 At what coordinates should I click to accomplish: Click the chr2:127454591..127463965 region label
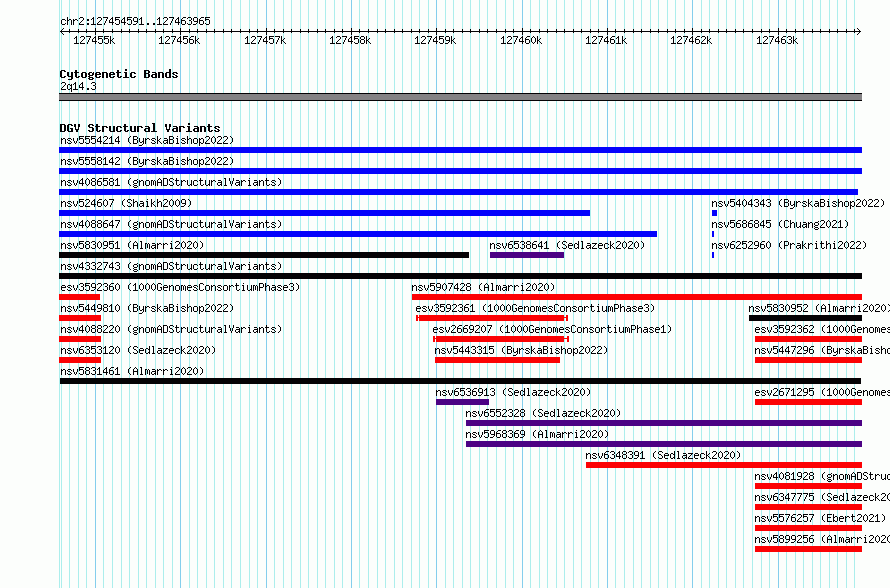[135, 21]
